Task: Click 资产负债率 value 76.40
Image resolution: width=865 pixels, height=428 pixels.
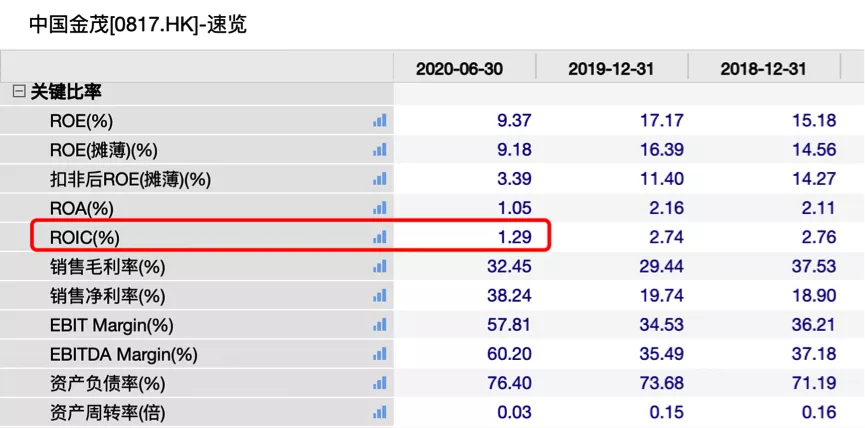Action: click(x=509, y=383)
